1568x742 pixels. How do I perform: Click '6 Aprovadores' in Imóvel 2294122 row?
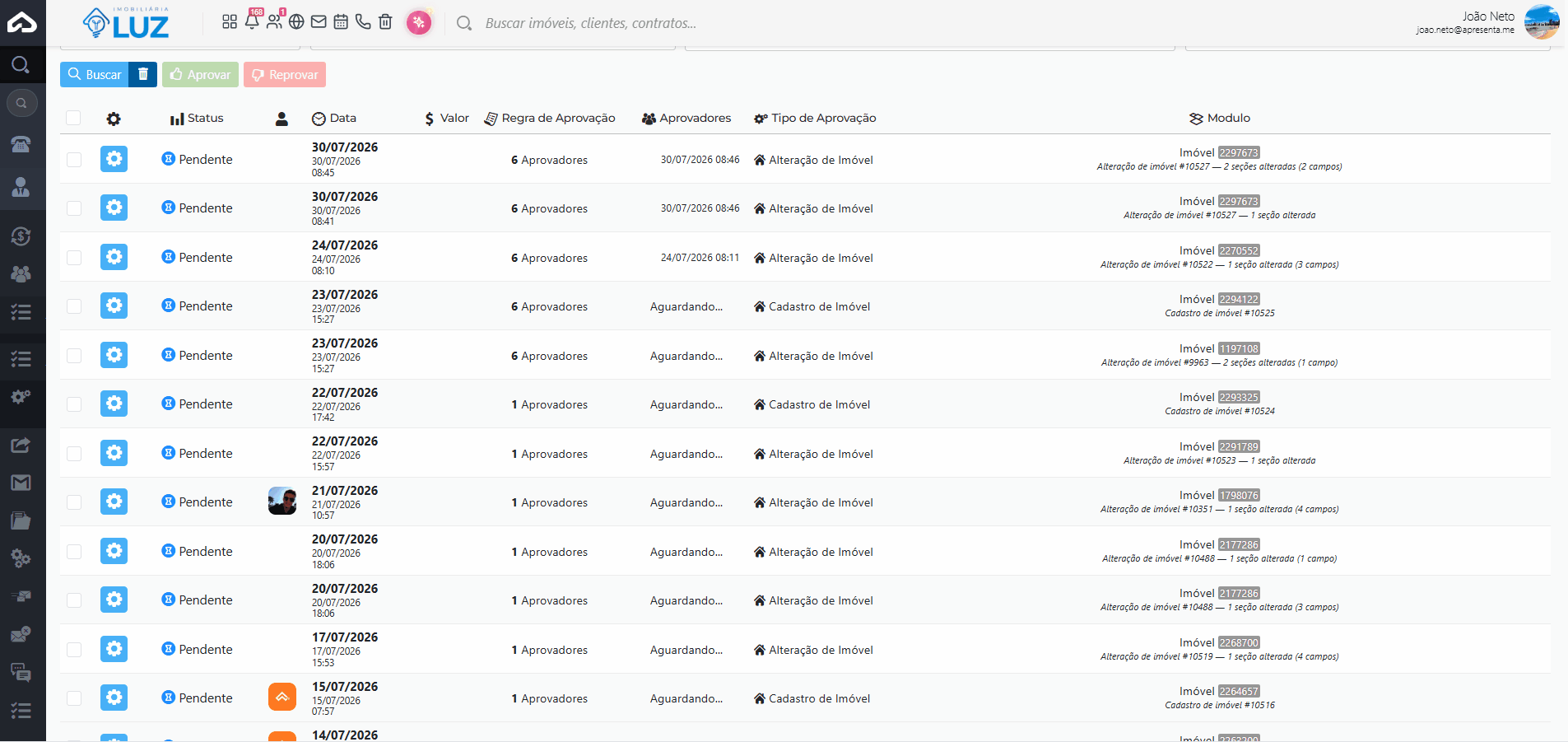(549, 306)
